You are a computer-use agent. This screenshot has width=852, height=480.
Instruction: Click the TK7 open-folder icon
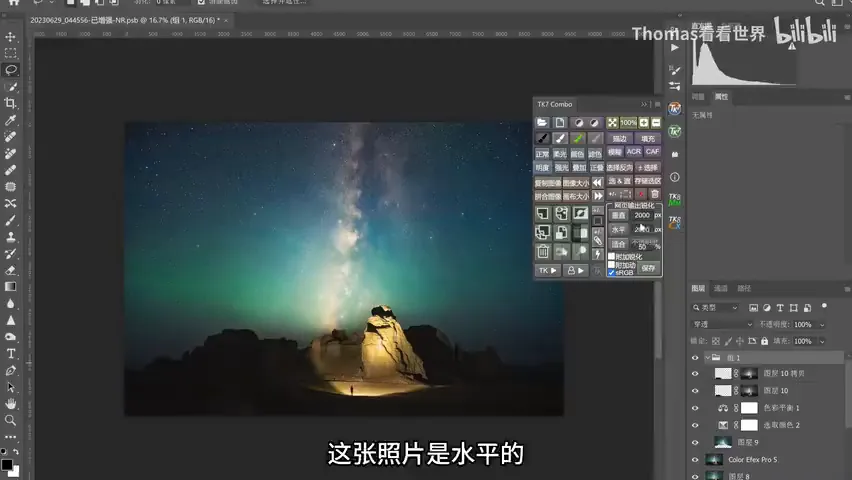click(x=542, y=123)
